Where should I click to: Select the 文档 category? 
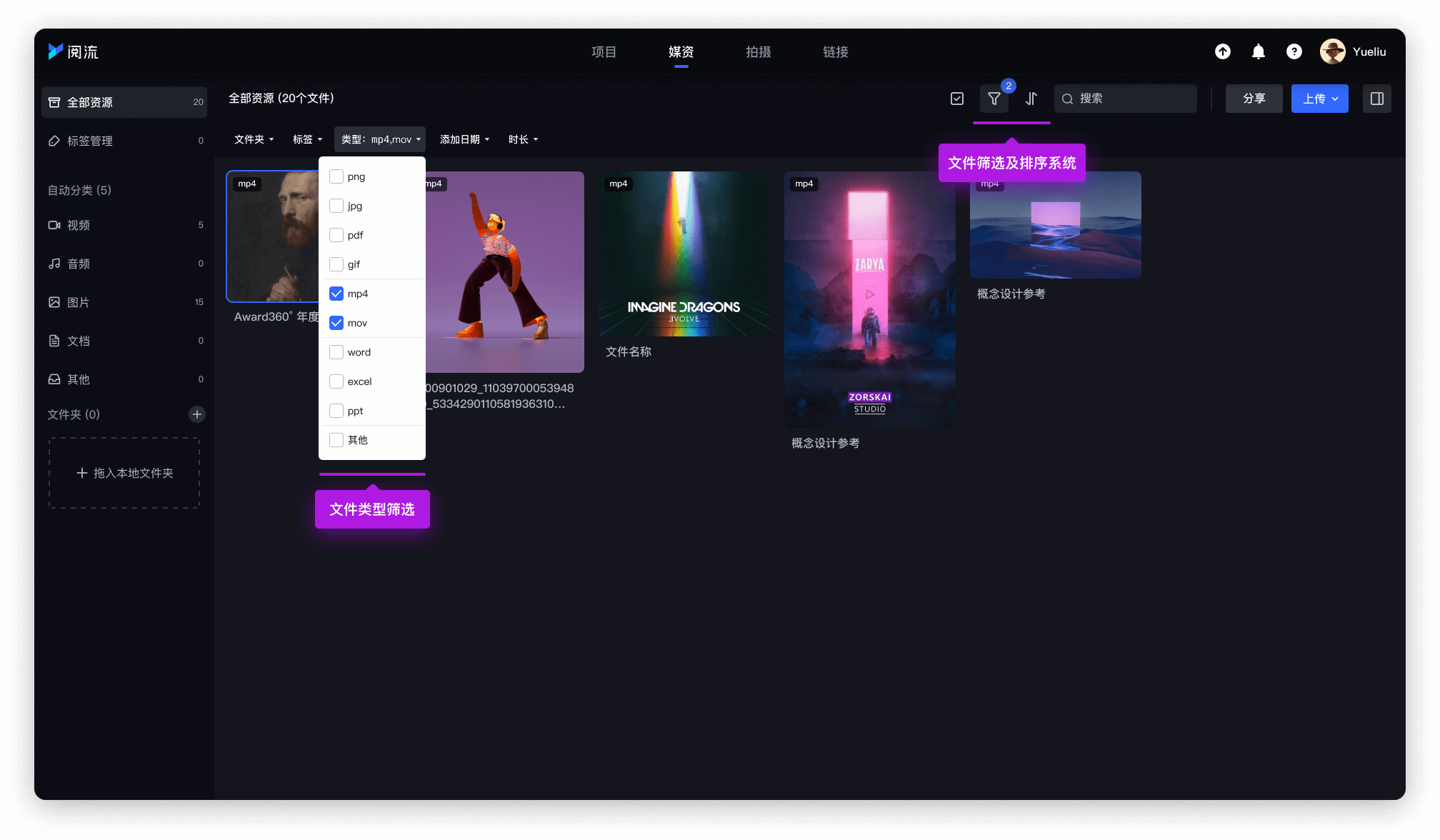(x=124, y=341)
